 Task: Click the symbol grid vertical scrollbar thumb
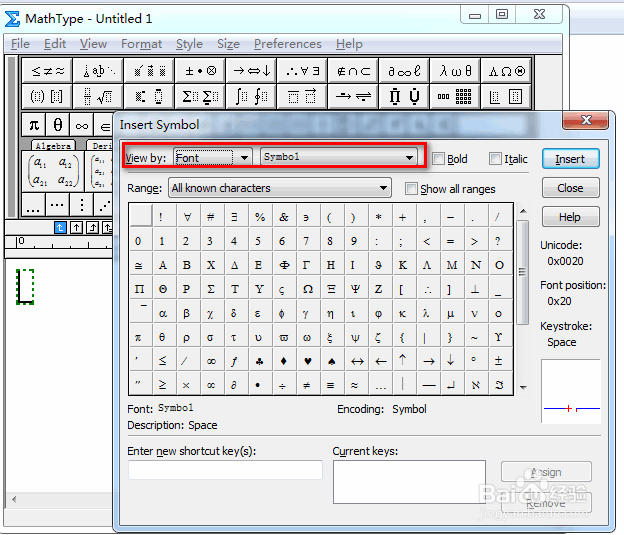pyautogui.click(x=523, y=272)
